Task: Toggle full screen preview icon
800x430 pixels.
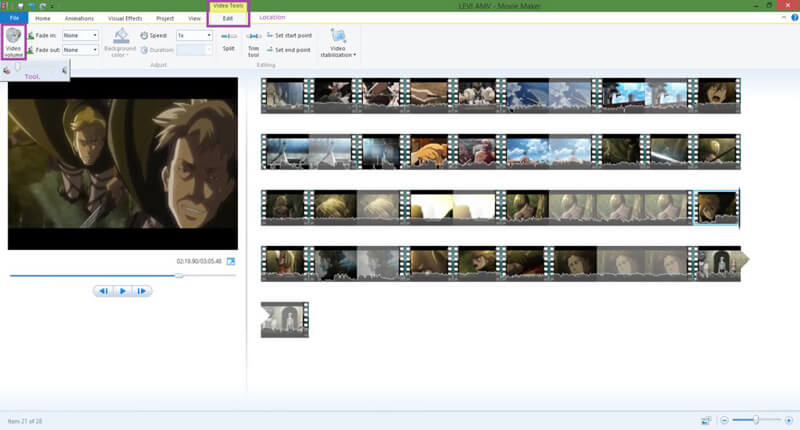Action: pyautogui.click(x=231, y=261)
